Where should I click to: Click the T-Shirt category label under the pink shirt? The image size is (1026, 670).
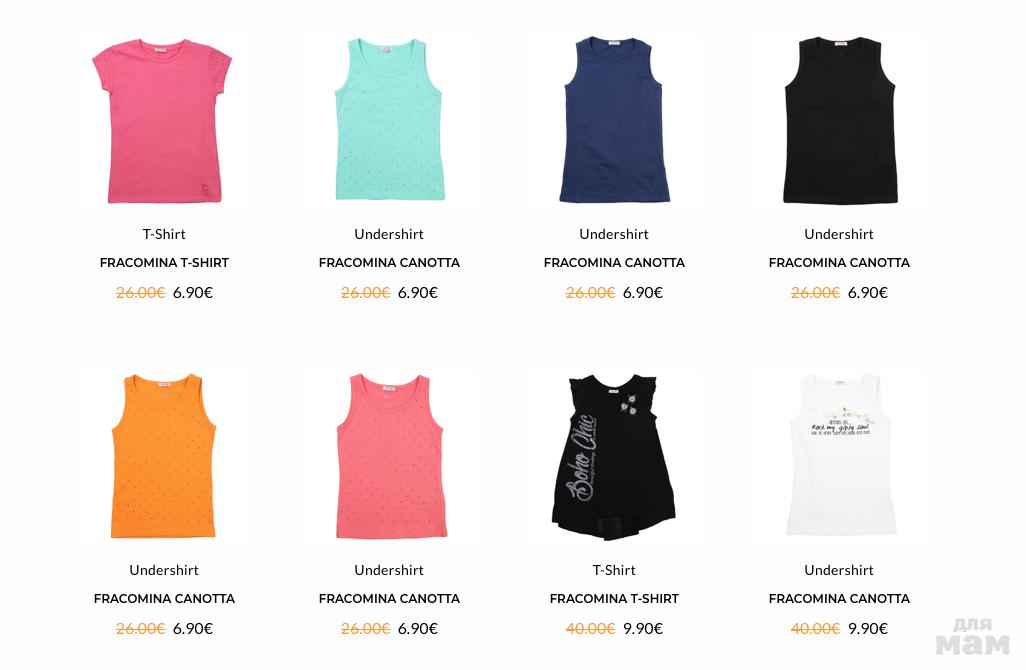(x=164, y=234)
